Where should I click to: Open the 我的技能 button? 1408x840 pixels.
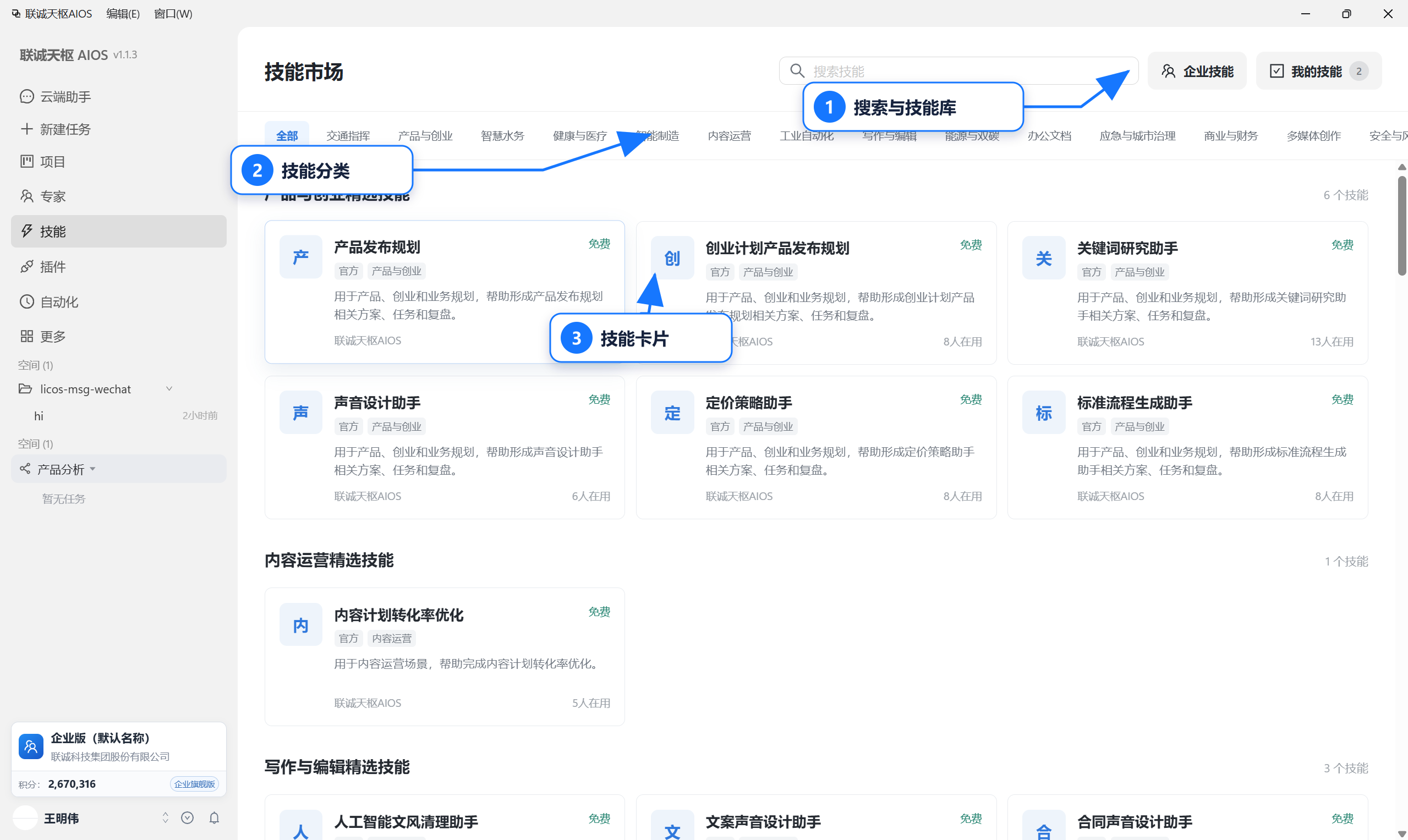(x=1318, y=71)
